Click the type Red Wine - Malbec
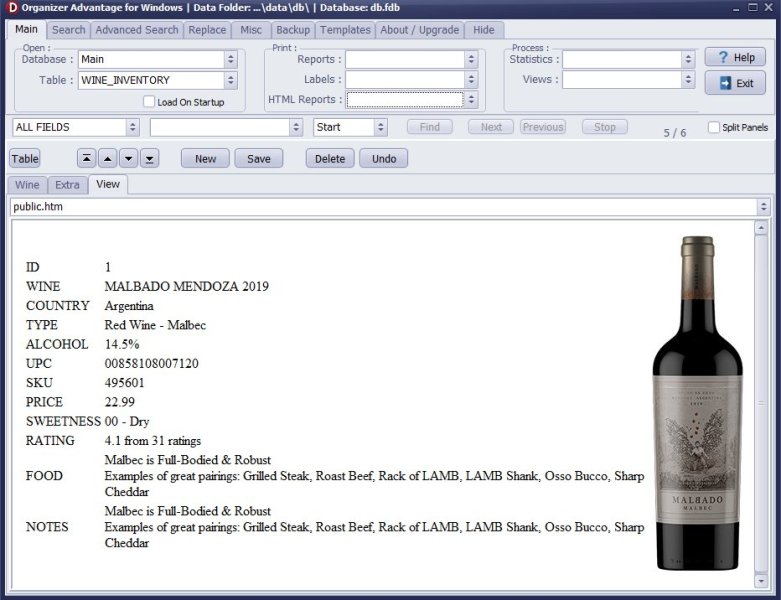781x600 pixels. (x=155, y=325)
